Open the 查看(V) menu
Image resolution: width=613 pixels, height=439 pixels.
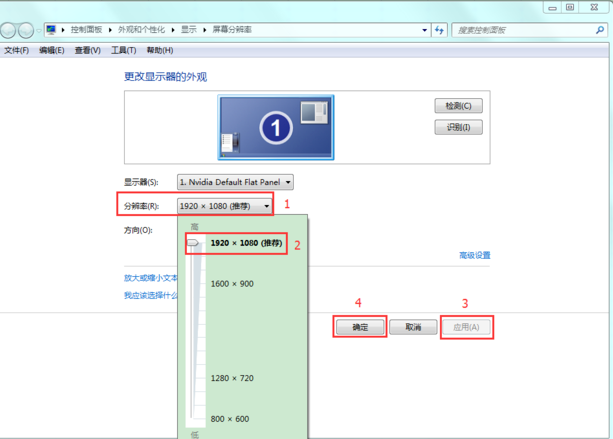[88, 50]
